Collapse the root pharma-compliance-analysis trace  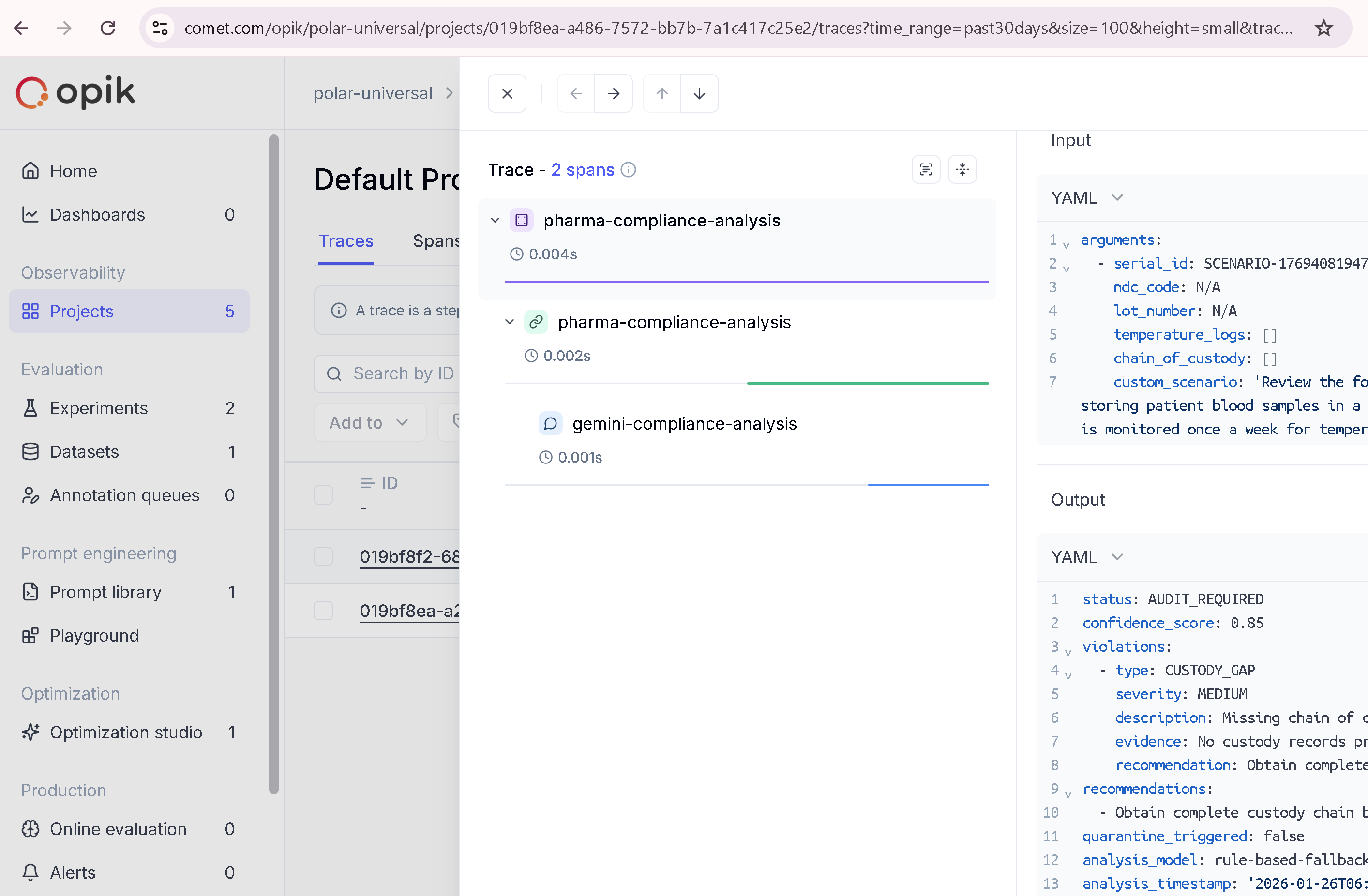(x=495, y=220)
